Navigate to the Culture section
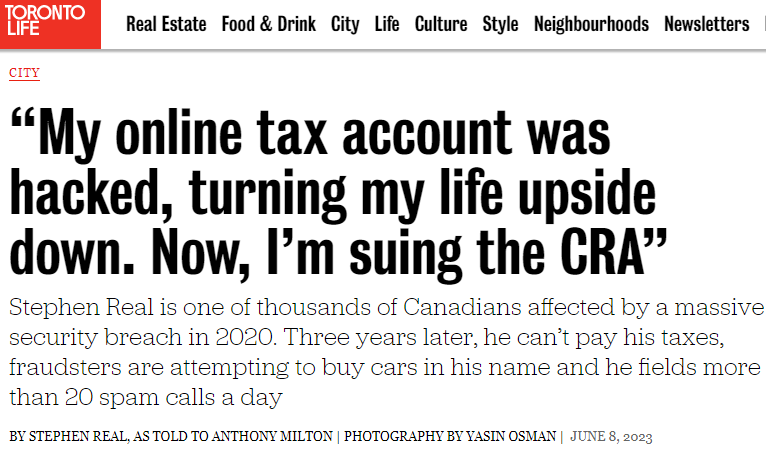The width and height of the screenshot is (766, 449). pyautogui.click(x=441, y=24)
